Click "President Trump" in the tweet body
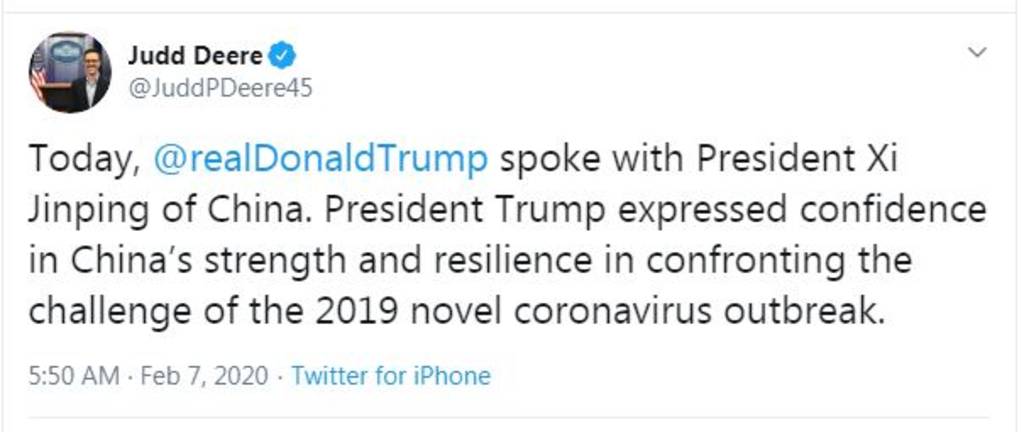The image size is (1024, 432). pos(415,211)
